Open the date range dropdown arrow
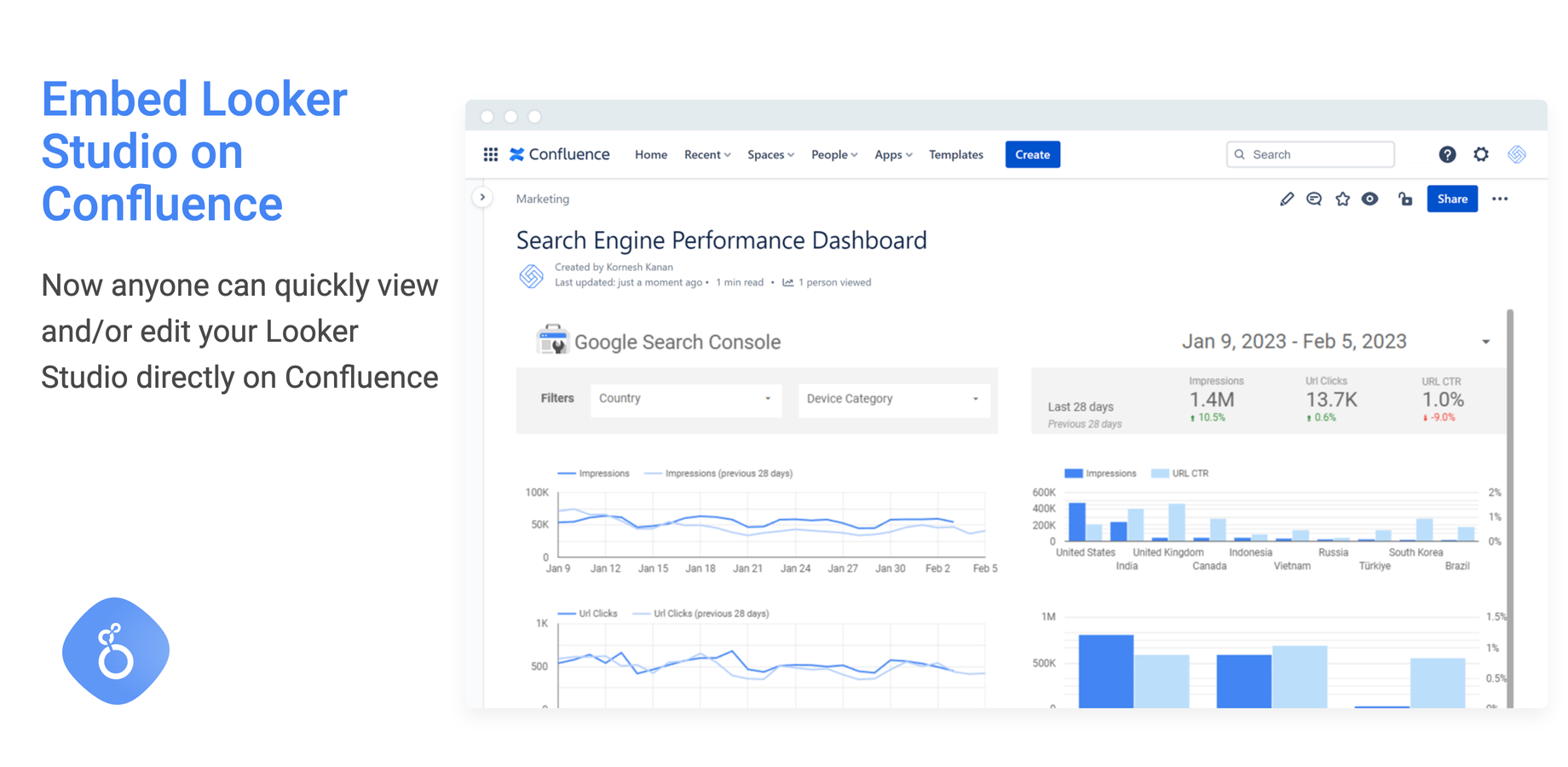 [x=1485, y=343]
